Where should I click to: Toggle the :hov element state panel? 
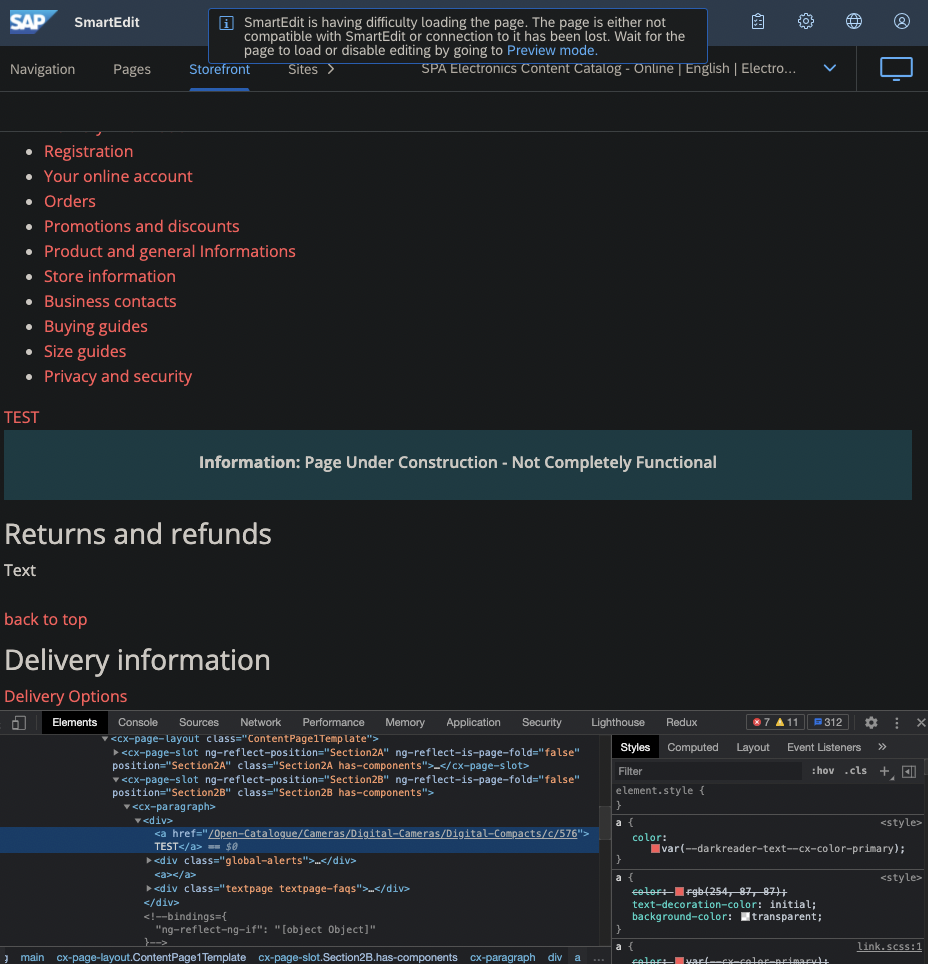pyautogui.click(x=823, y=771)
